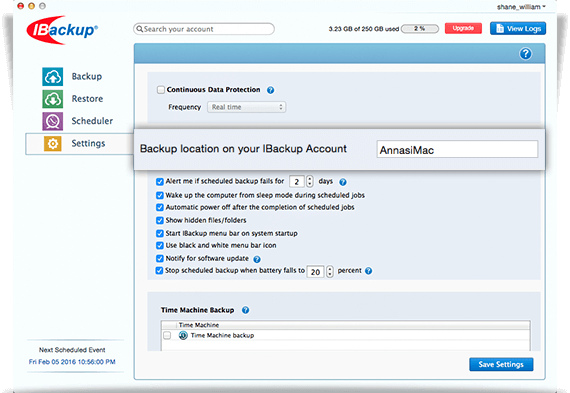Show help for battery percent setting
The image size is (570, 393).
(368, 271)
